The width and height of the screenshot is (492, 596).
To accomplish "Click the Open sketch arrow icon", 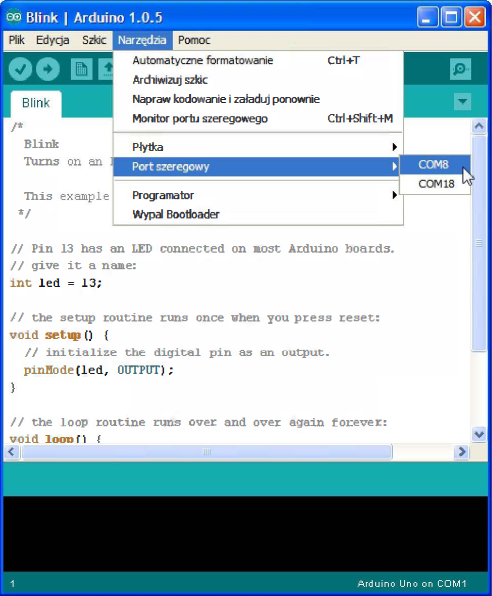I will pyautogui.click(x=106, y=69).
